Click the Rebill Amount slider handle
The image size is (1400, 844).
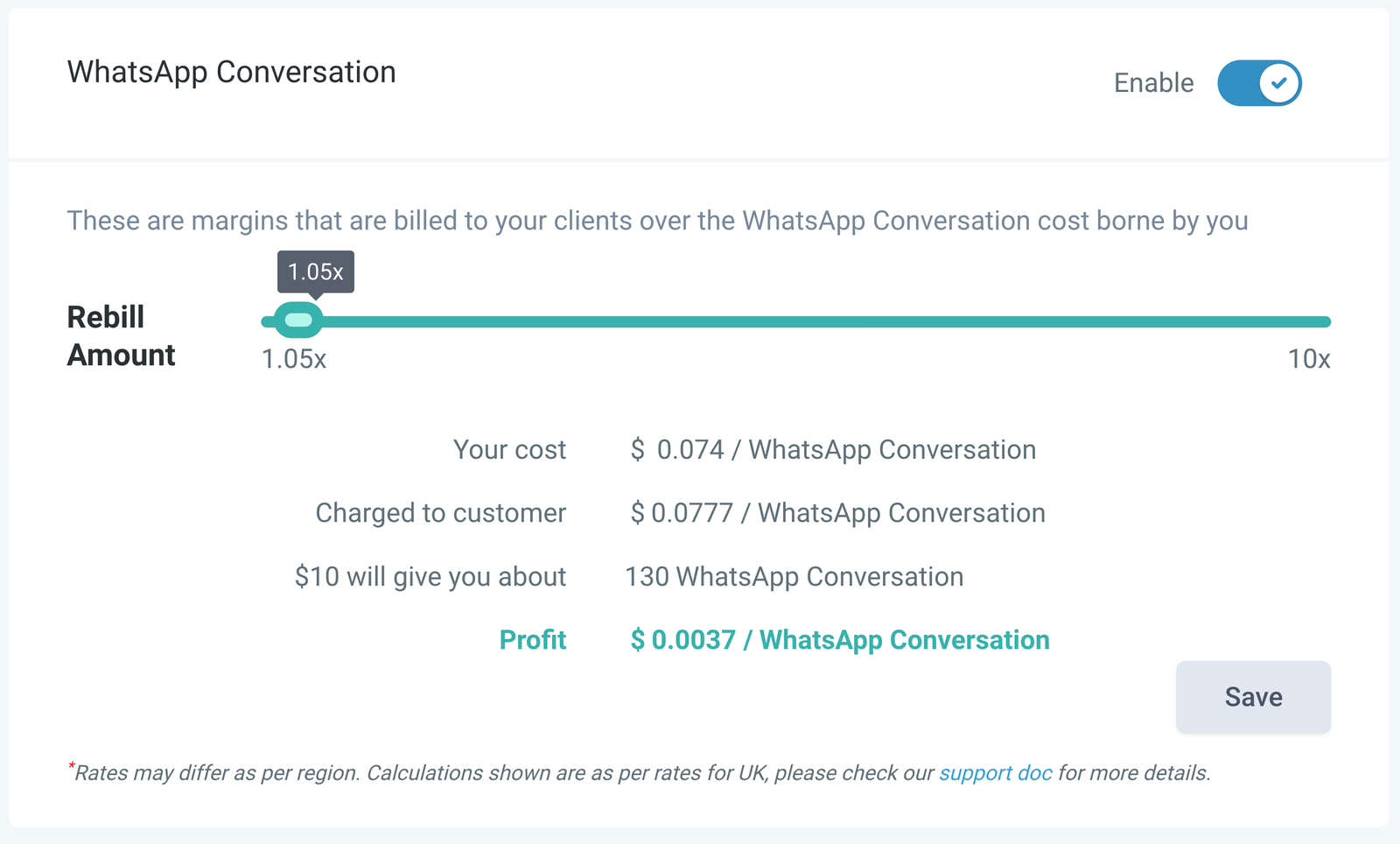pyautogui.click(x=298, y=320)
